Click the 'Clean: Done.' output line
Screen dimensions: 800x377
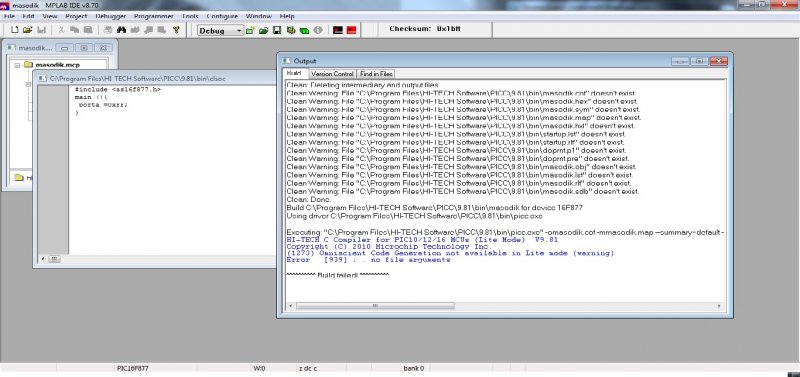309,200
